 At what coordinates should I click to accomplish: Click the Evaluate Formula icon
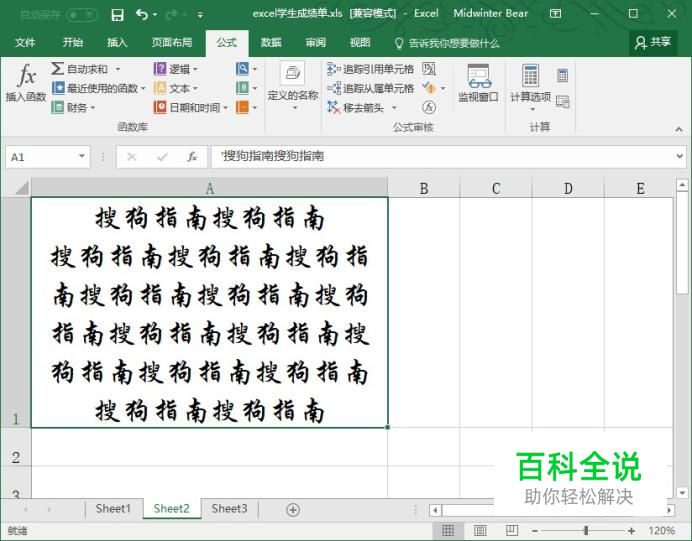coord(429,107)
